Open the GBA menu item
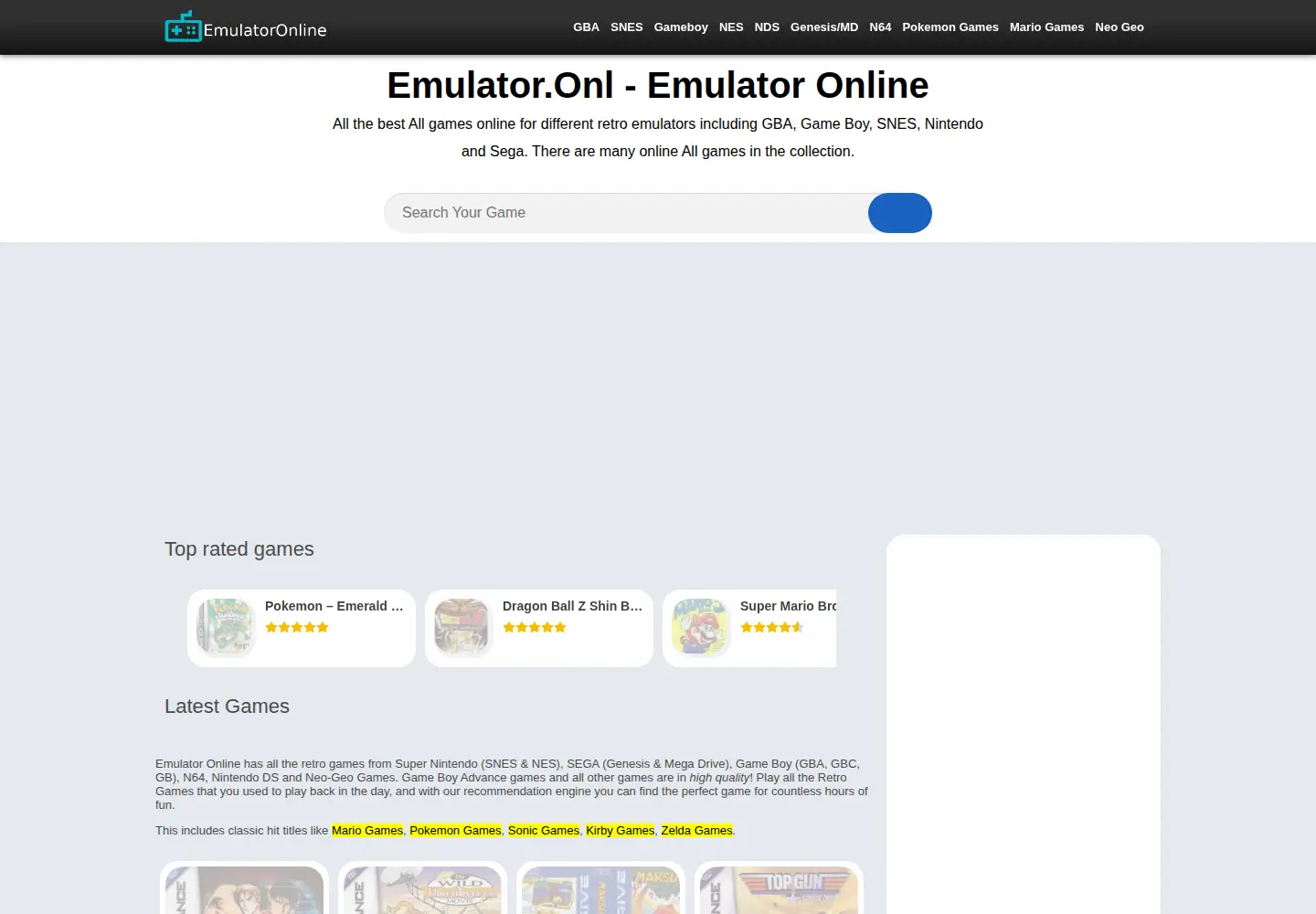The height and width of the screenshot is (914, 1316). coord(586,27)
